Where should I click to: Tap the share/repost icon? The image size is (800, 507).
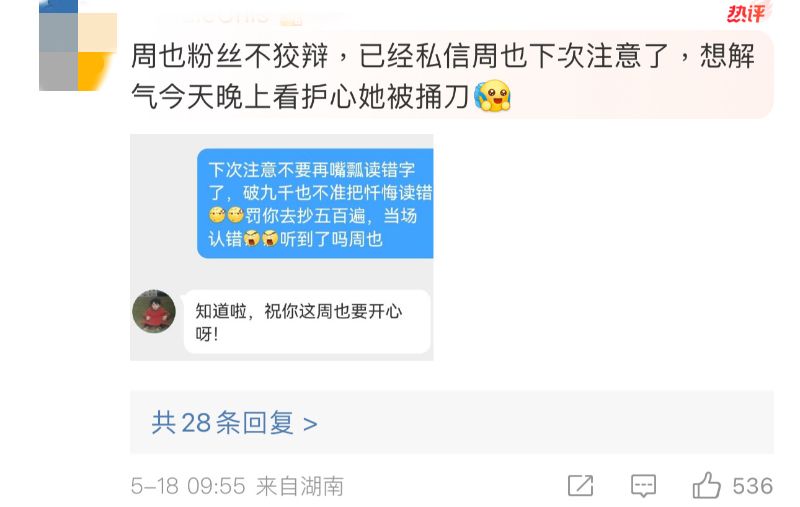(581, 486)
